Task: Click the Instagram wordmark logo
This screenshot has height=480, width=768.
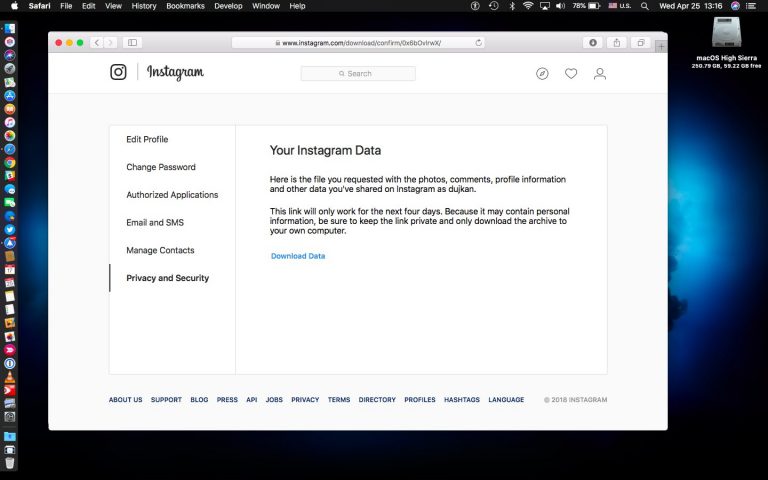Action: click(175, 72)
